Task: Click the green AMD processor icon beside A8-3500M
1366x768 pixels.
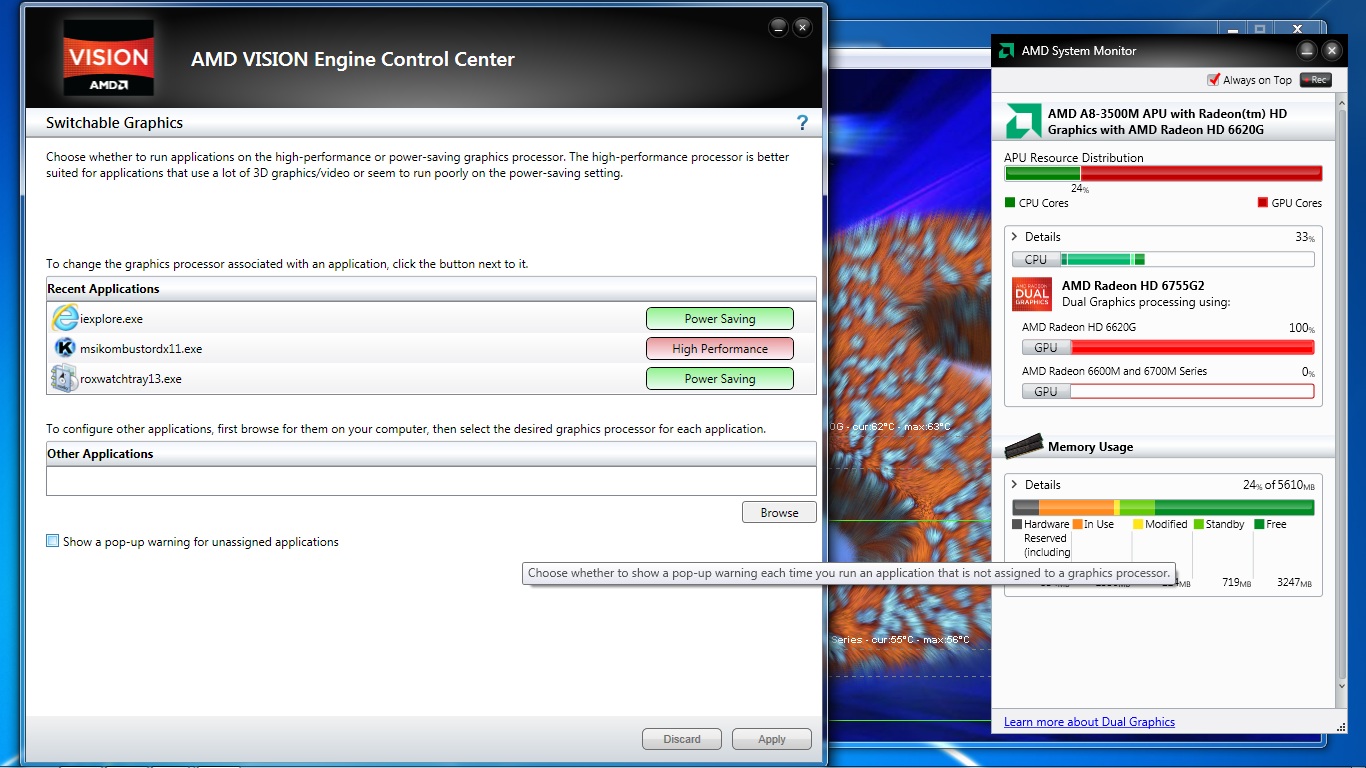Action: click(1023, 121)
